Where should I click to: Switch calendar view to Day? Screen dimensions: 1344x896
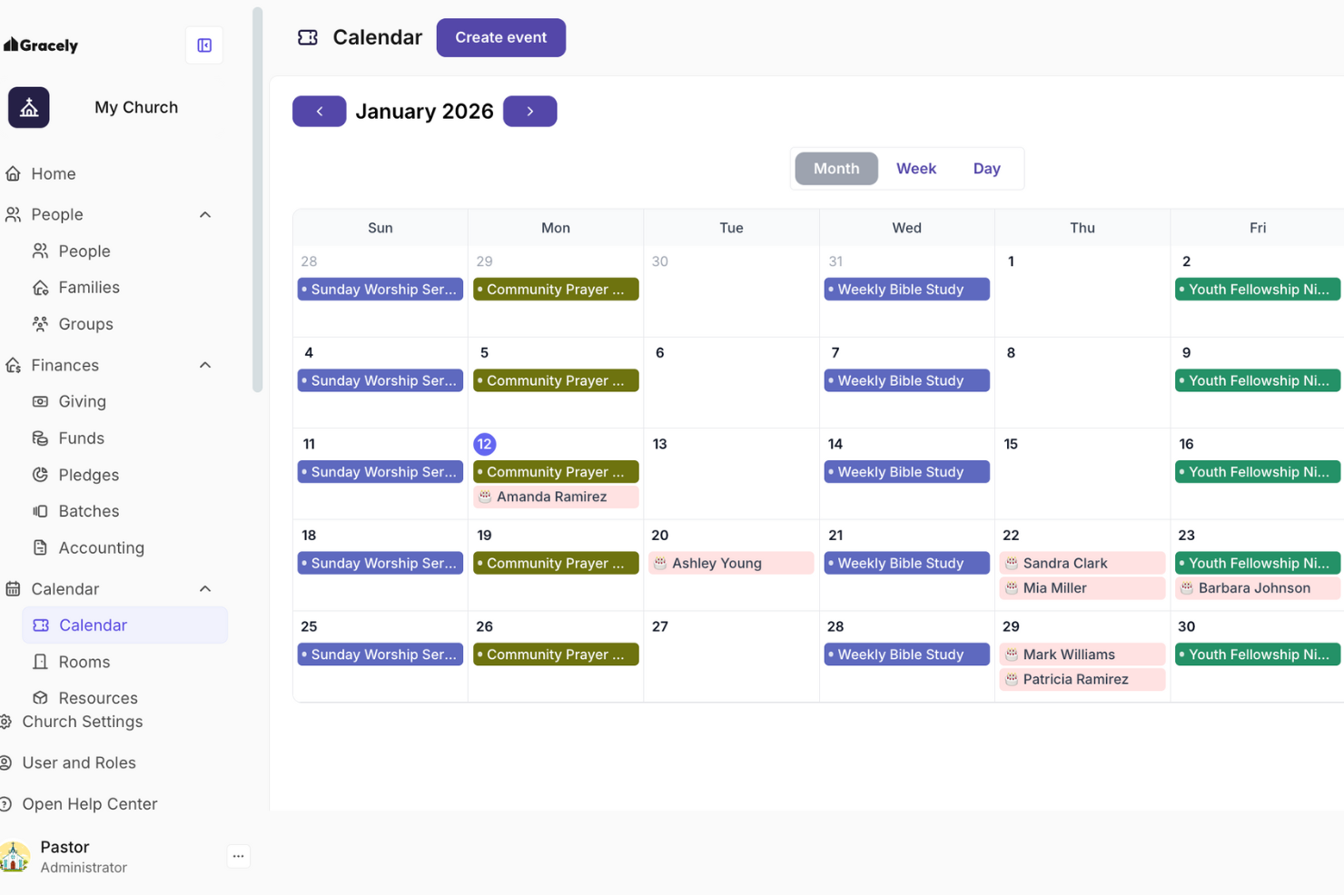pyautogui.click(x=986, y=168)
